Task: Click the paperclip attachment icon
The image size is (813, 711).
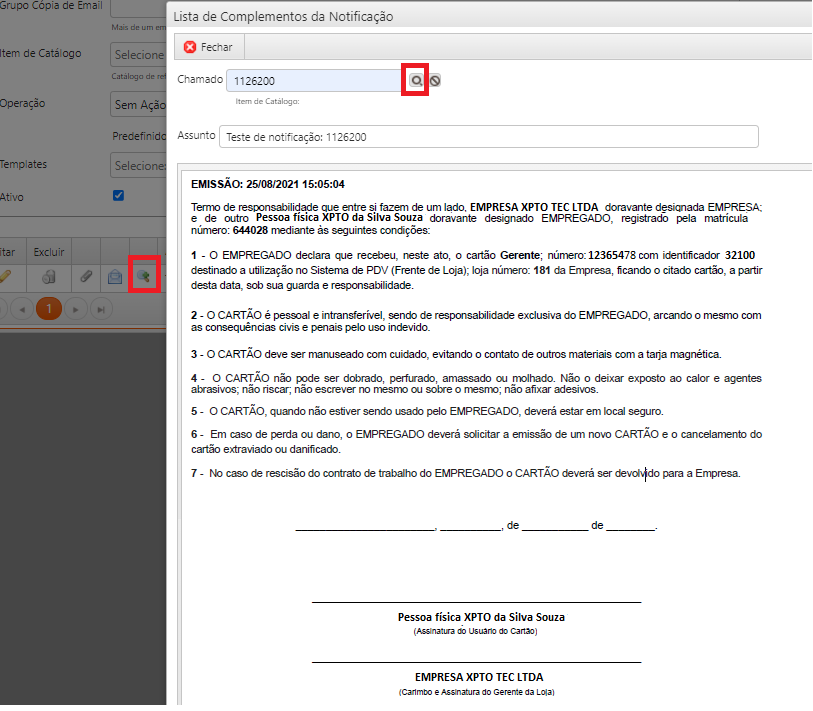Action: pos(86,276)
